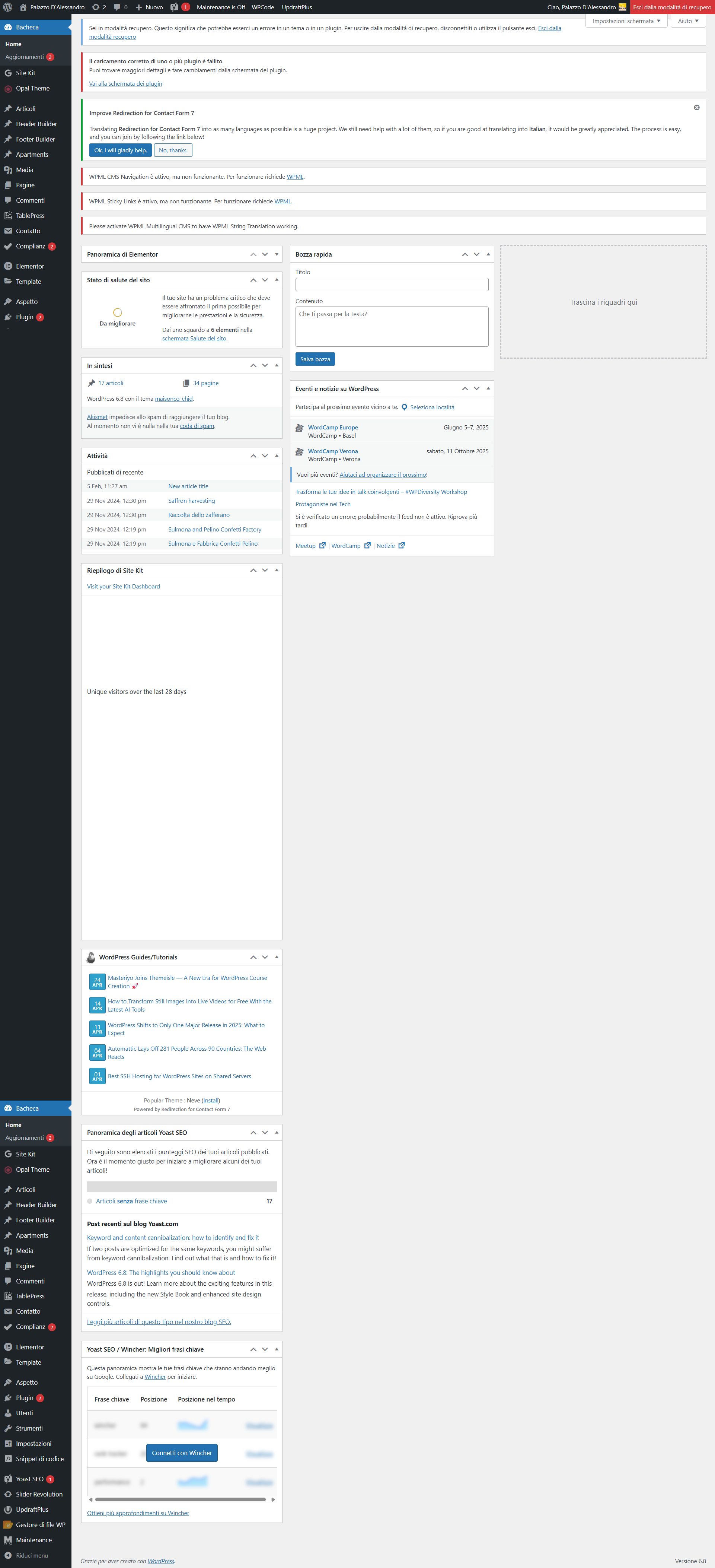Move Stato di salute del sito widget up
Image resolution: width=715 pixels, height=1568 pixels.
click(253, 280)
